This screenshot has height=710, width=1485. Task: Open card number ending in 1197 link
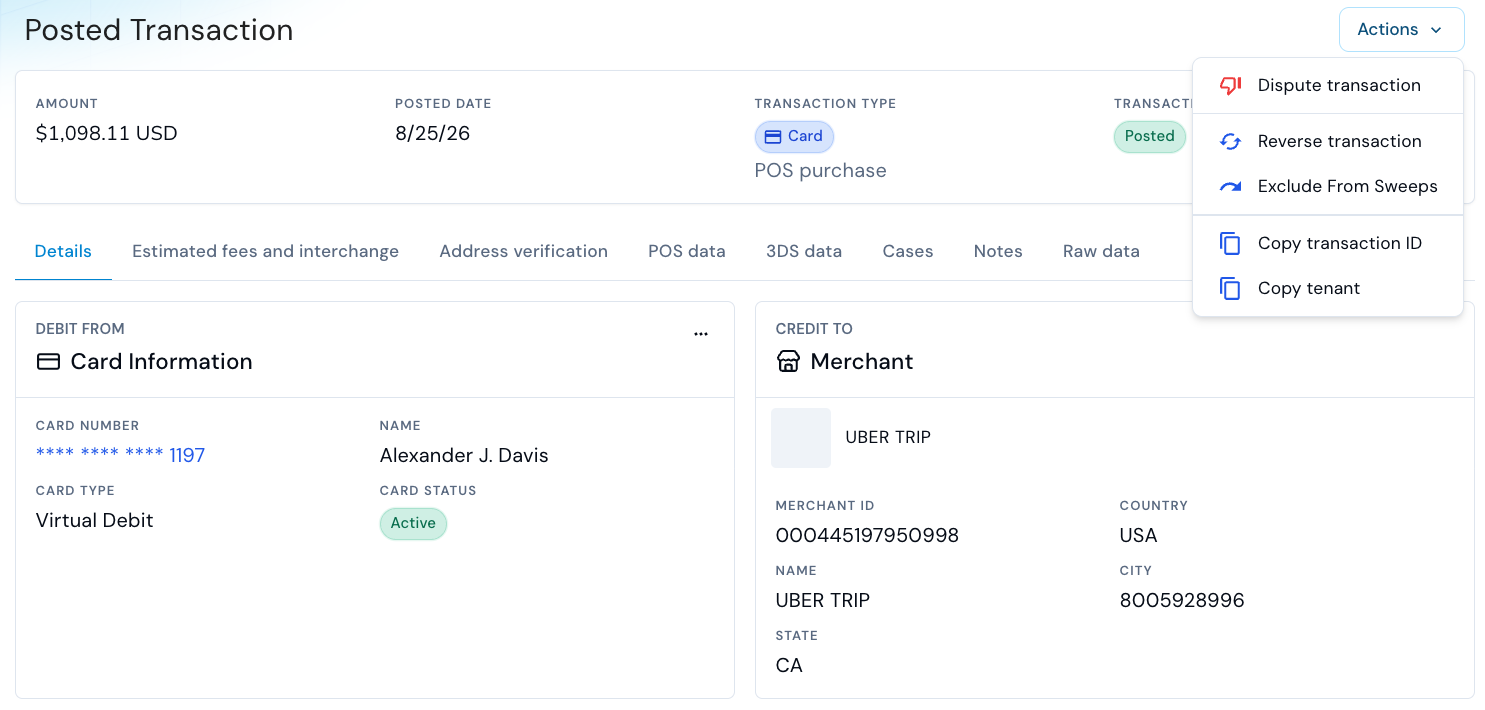tap(121, 456)
